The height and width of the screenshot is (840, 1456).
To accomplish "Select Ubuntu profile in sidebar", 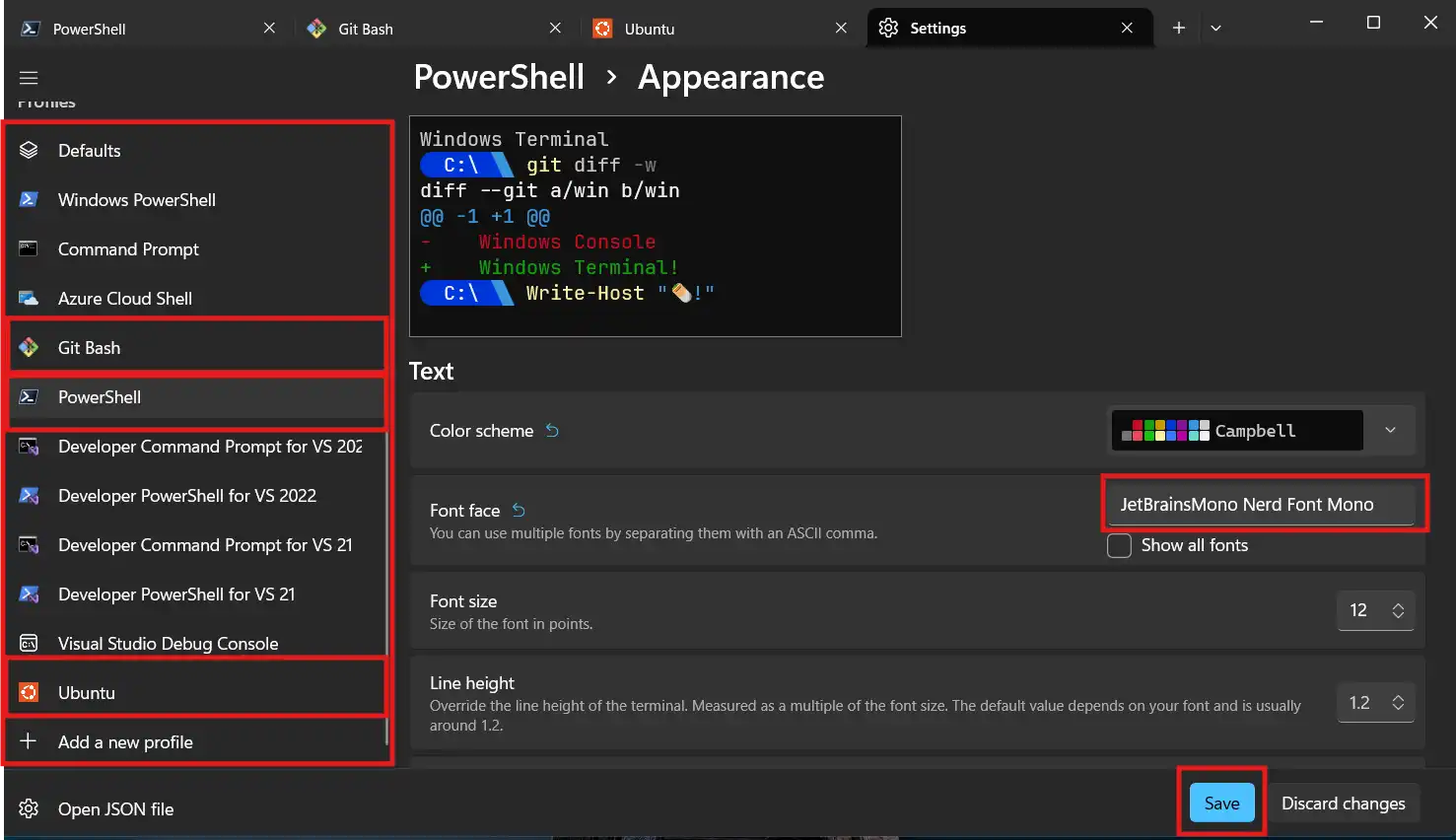I will click(197, 692).
